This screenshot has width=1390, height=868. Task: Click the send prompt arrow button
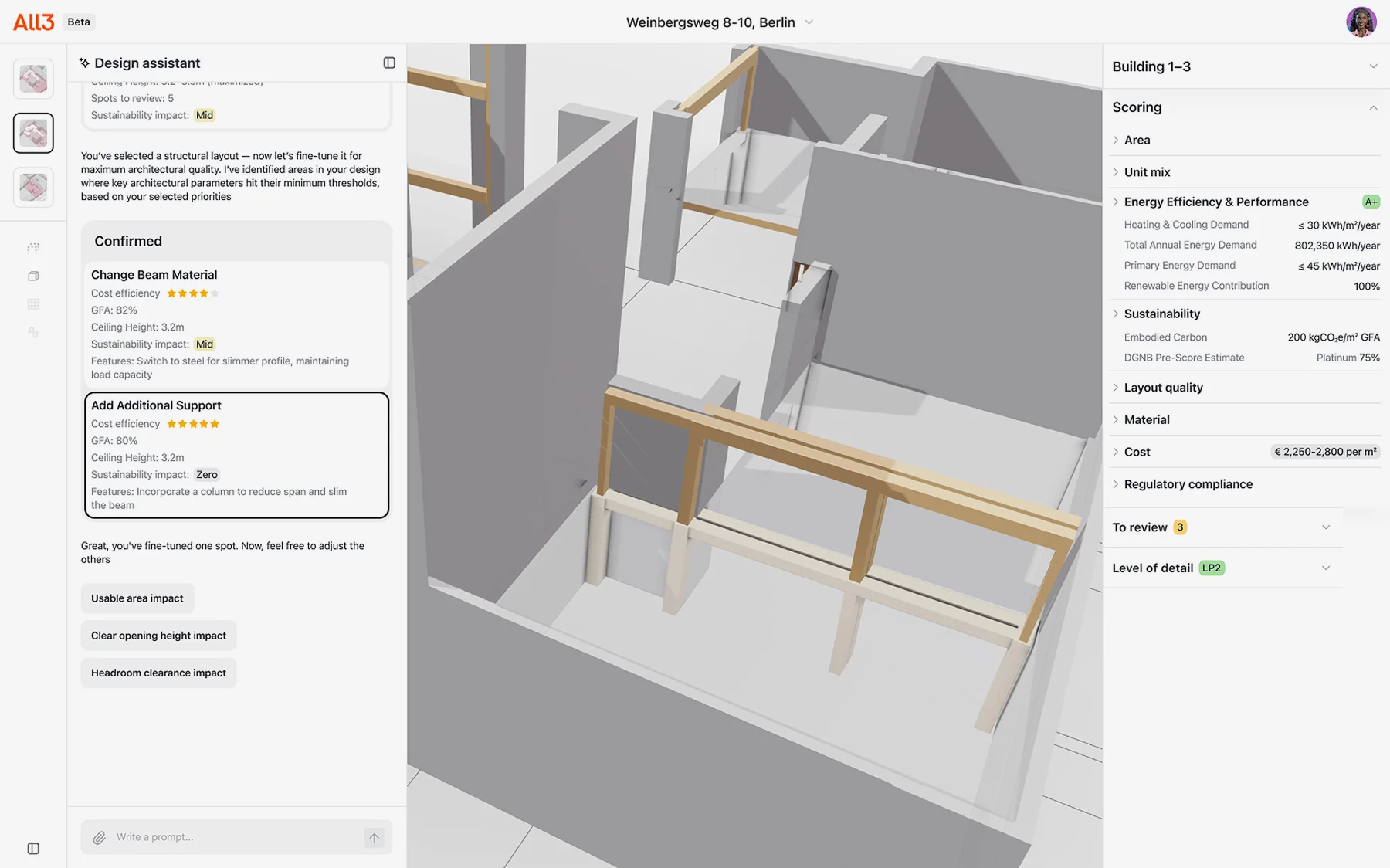(374, 837)
